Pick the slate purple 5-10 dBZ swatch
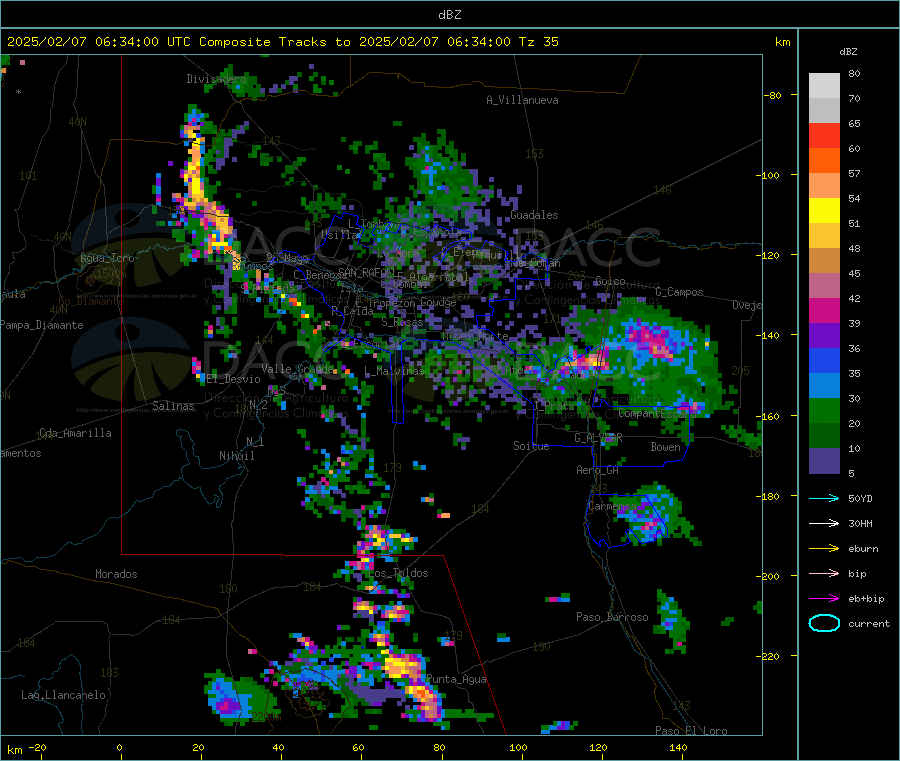Viewport: 900px width, 761px height. tap(824, 461)
